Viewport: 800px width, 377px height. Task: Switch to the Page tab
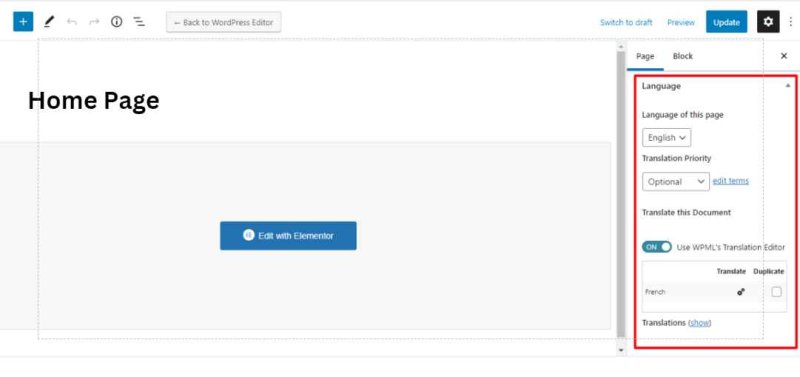645,56
